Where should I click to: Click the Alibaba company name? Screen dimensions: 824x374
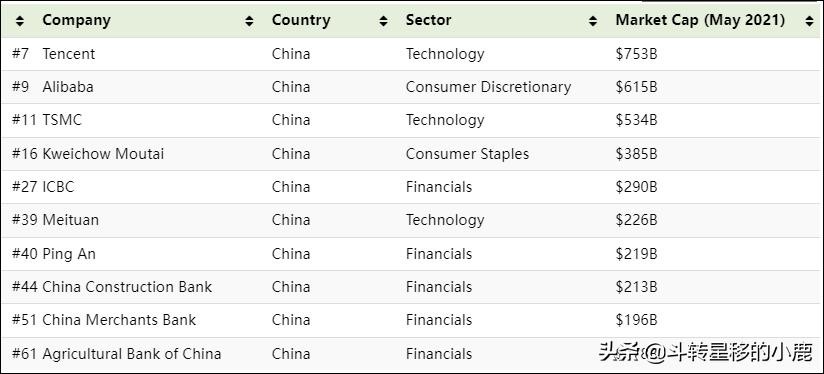tap(68, 87)
